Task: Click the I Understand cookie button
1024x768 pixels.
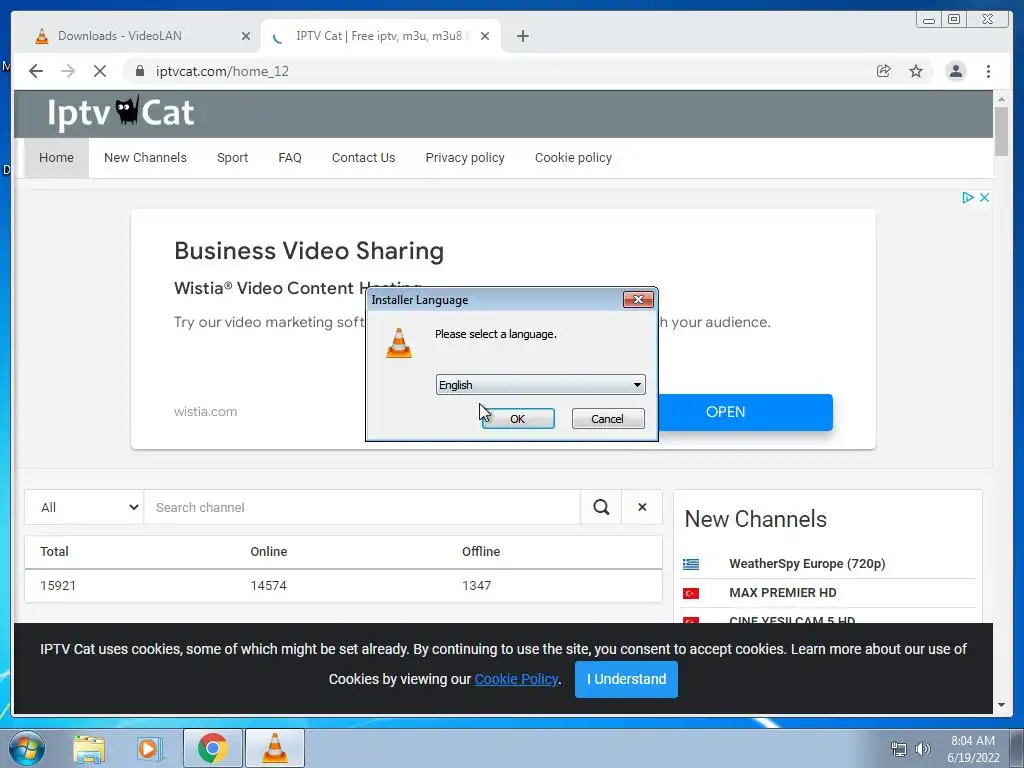Action: [x=626, y=679]
